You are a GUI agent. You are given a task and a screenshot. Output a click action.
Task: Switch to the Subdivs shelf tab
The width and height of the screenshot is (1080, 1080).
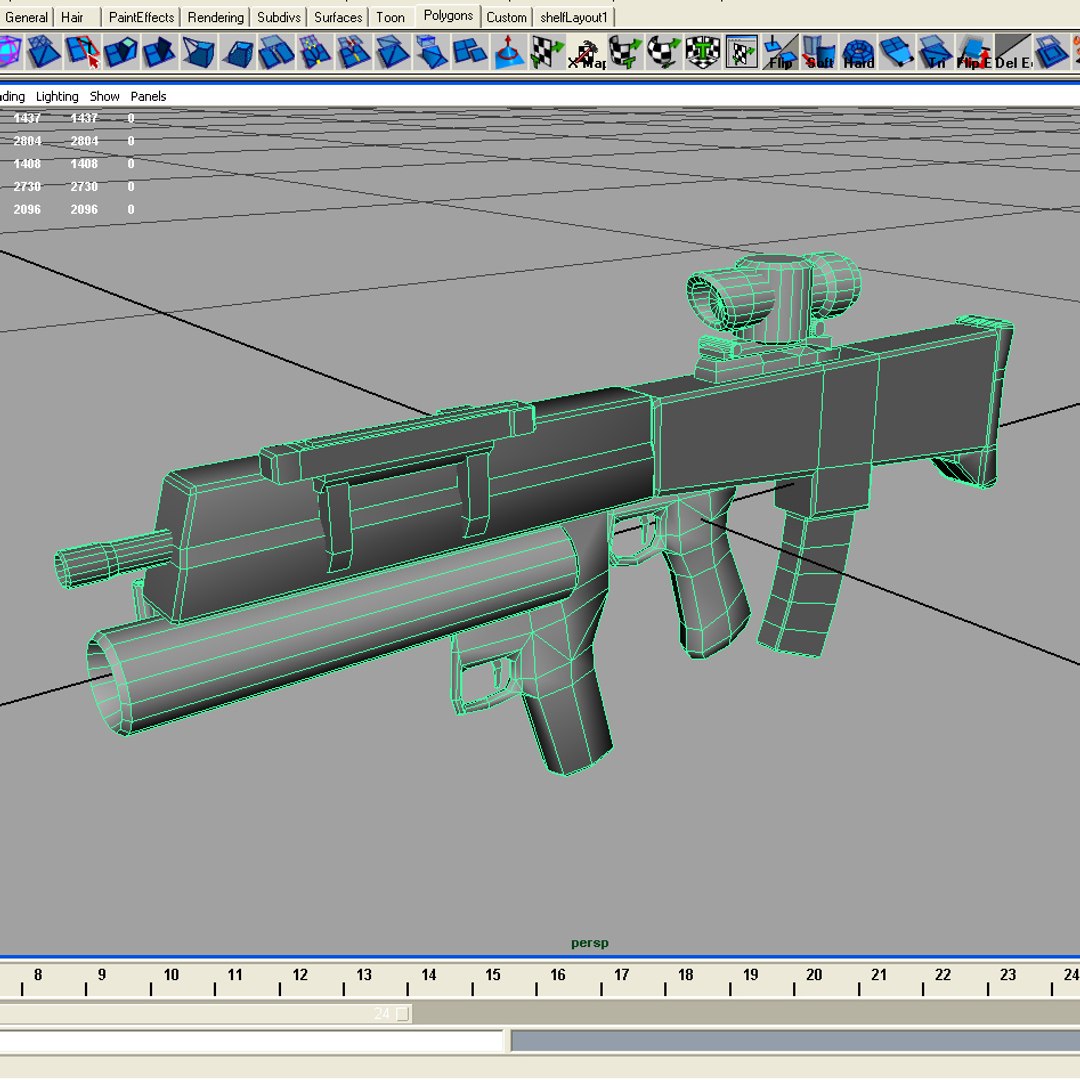279,17
